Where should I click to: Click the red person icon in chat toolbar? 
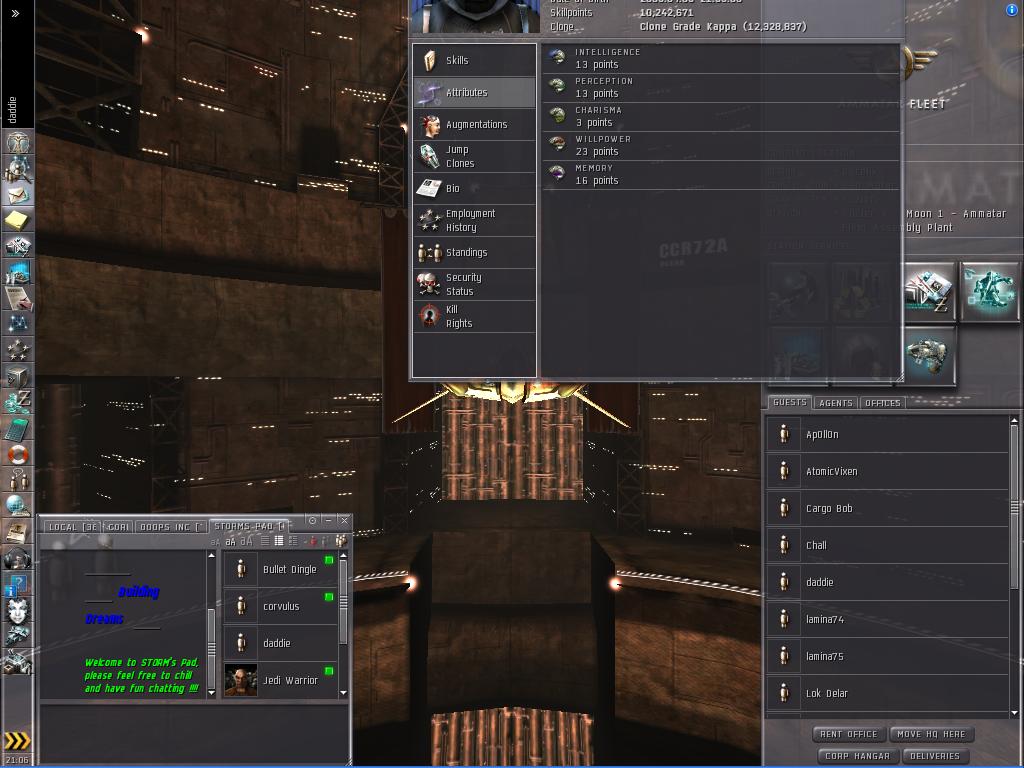click(313, 541)
